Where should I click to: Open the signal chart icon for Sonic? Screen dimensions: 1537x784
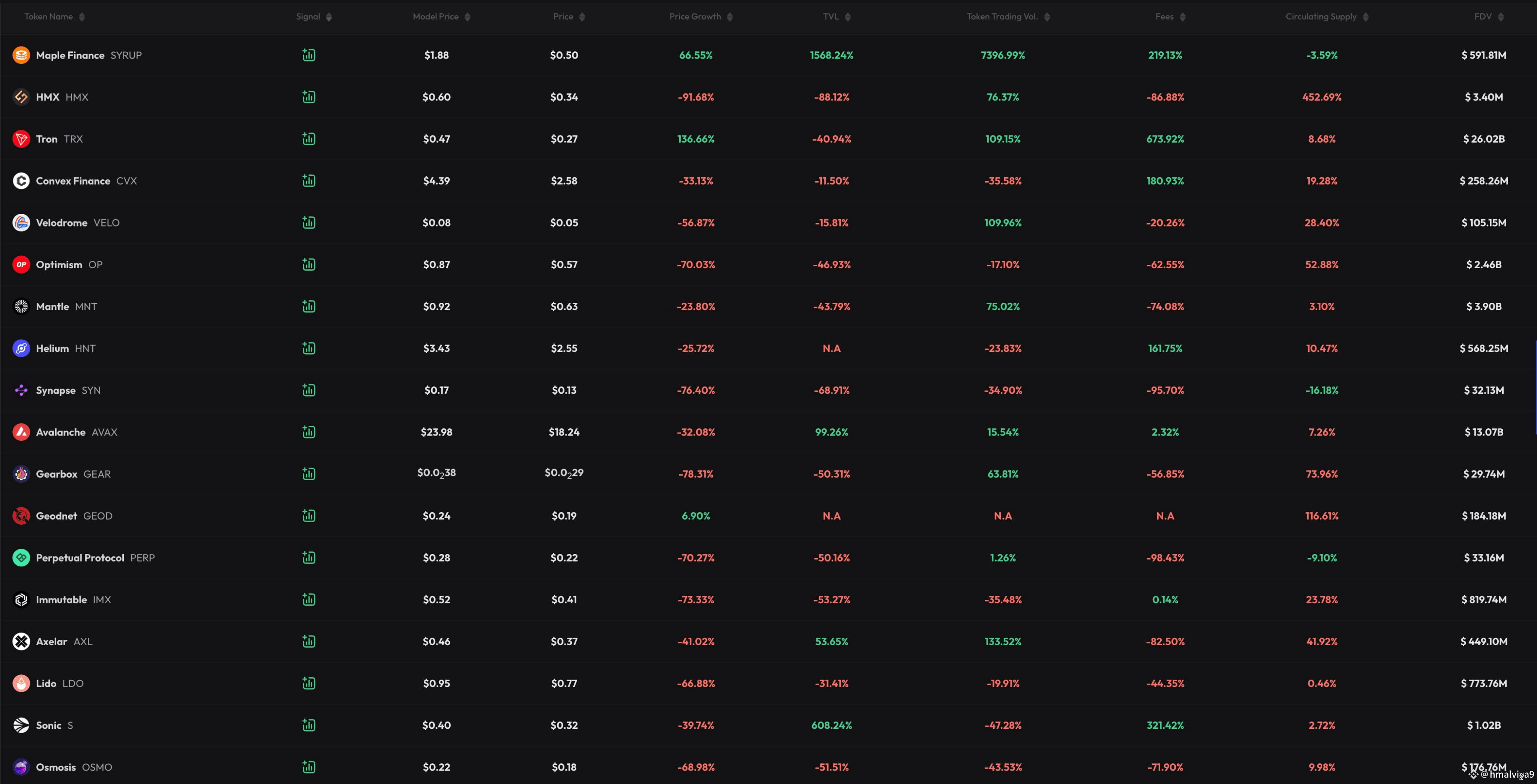tap(308, 725)
